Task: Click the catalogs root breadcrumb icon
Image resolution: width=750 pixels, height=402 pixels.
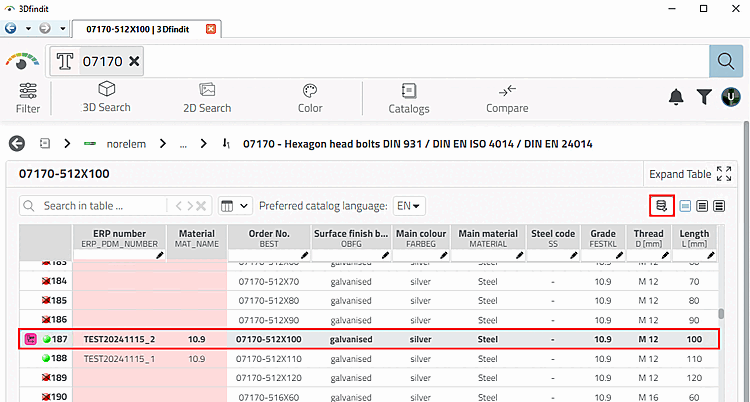Action: [x=44, y=143]
